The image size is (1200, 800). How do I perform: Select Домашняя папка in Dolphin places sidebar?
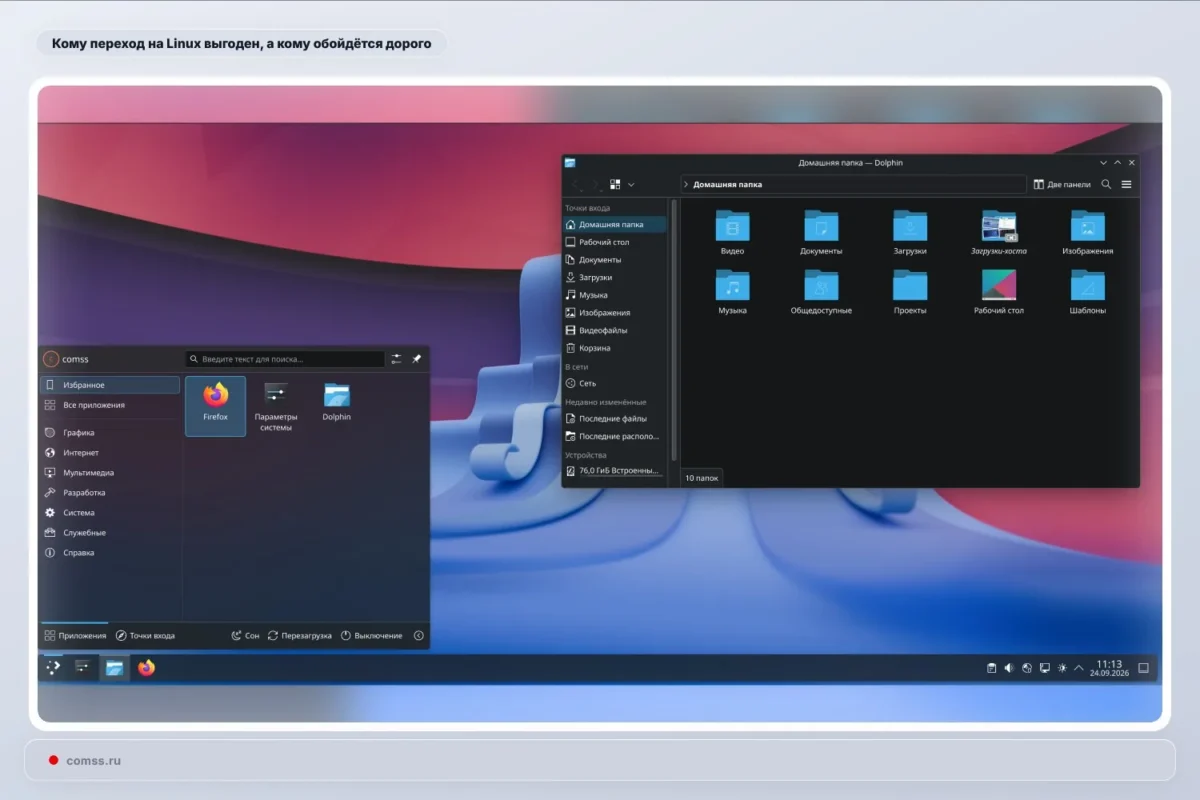pos(614,224)
